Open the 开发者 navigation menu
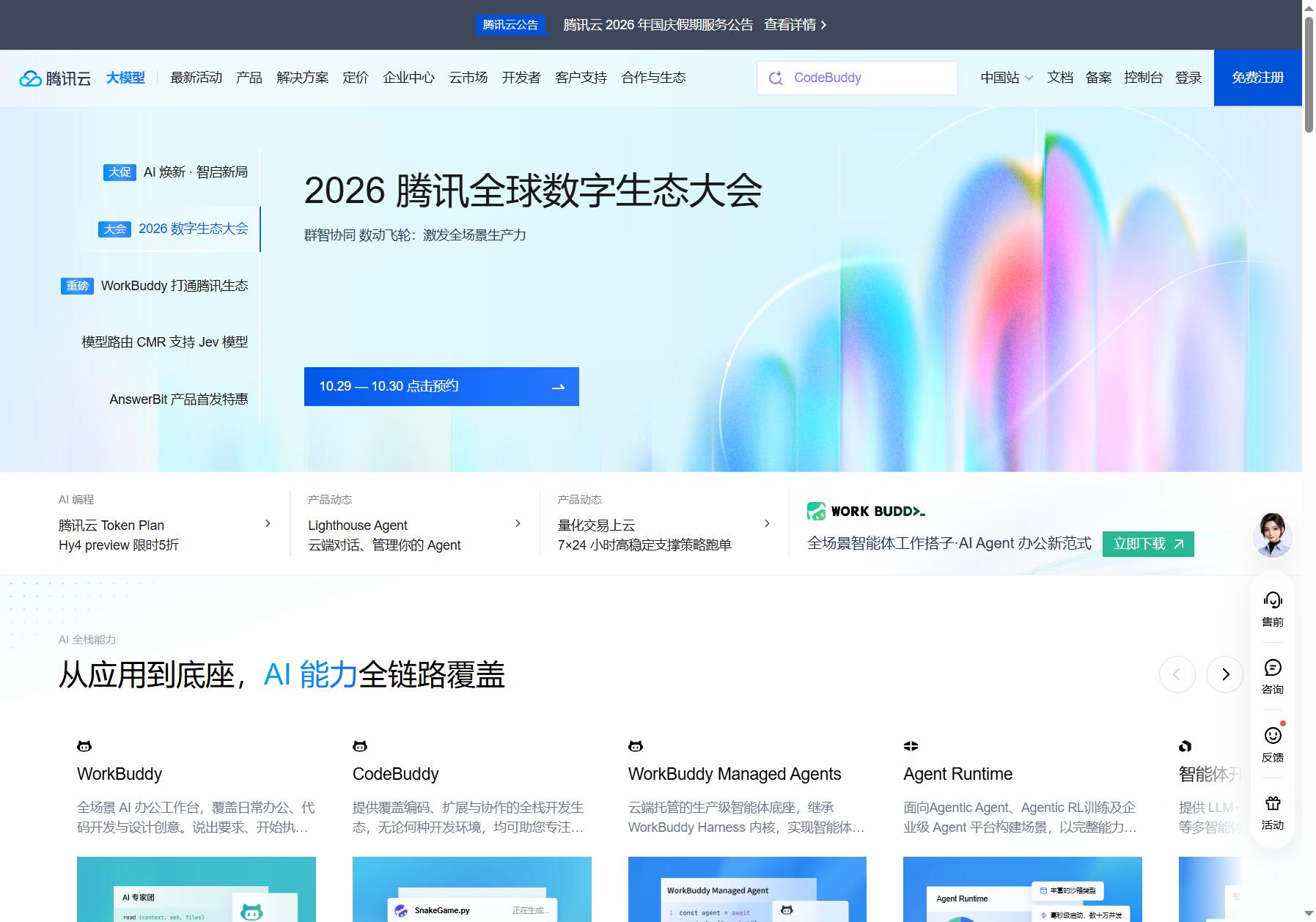This screenshot has width=1316, height=922. 521,78
